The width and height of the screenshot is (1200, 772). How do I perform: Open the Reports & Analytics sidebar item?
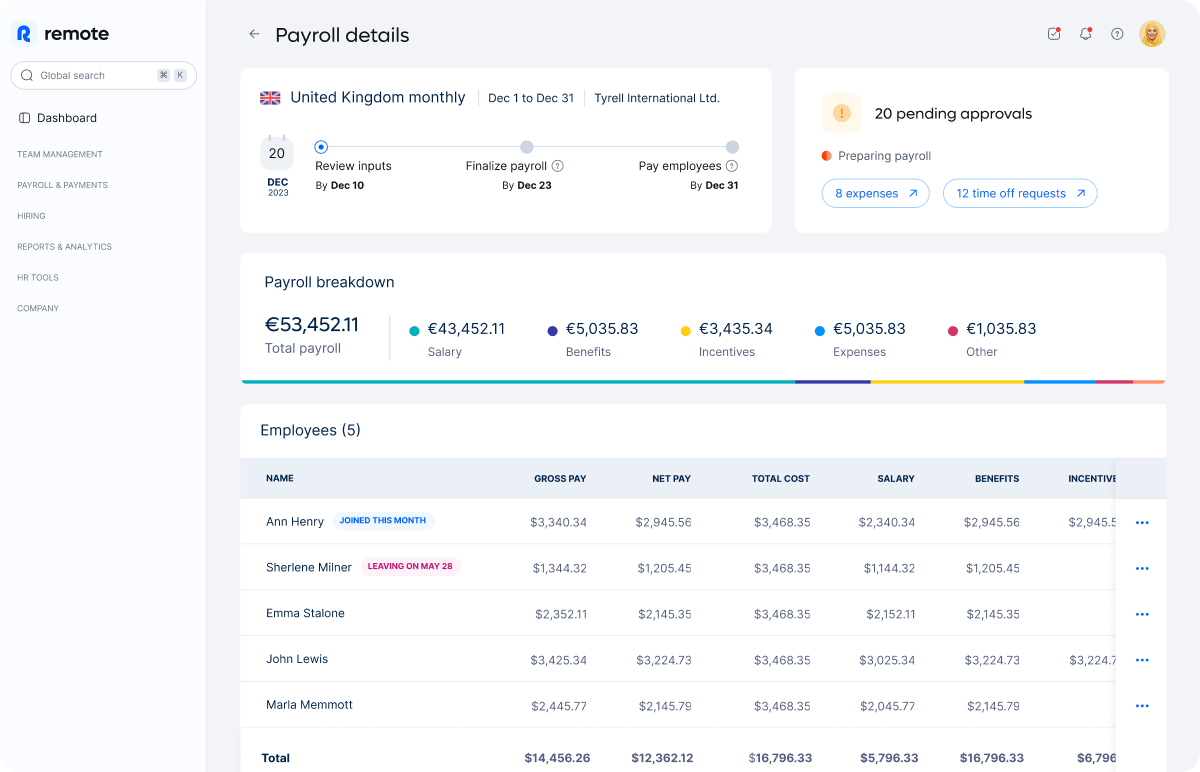coord(64,247)
